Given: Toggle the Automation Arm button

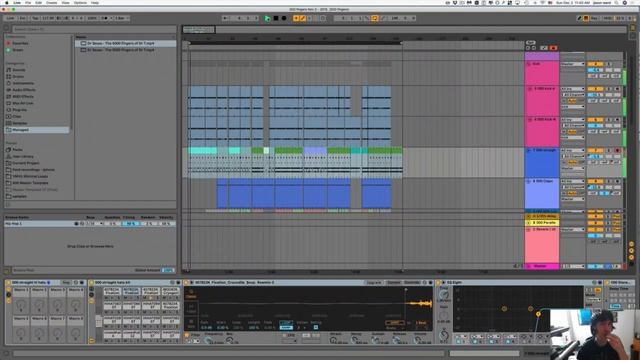Looking at the screenshot, I should pyautogui.click(x=303, y=18).
